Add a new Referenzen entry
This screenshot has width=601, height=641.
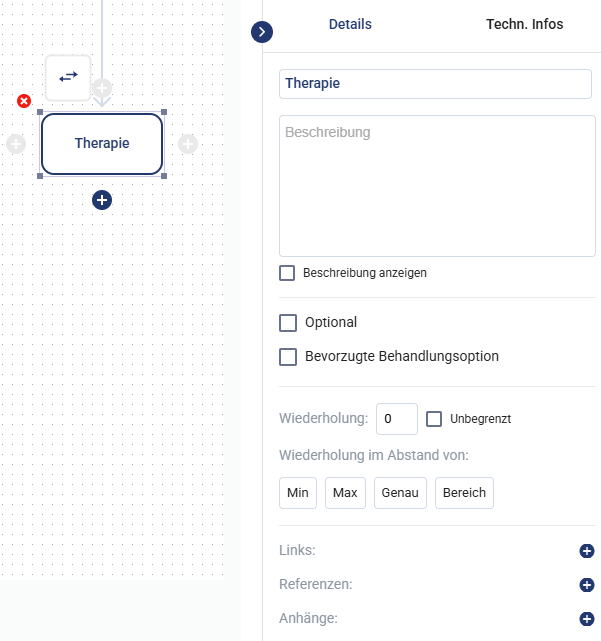point(587,585)
